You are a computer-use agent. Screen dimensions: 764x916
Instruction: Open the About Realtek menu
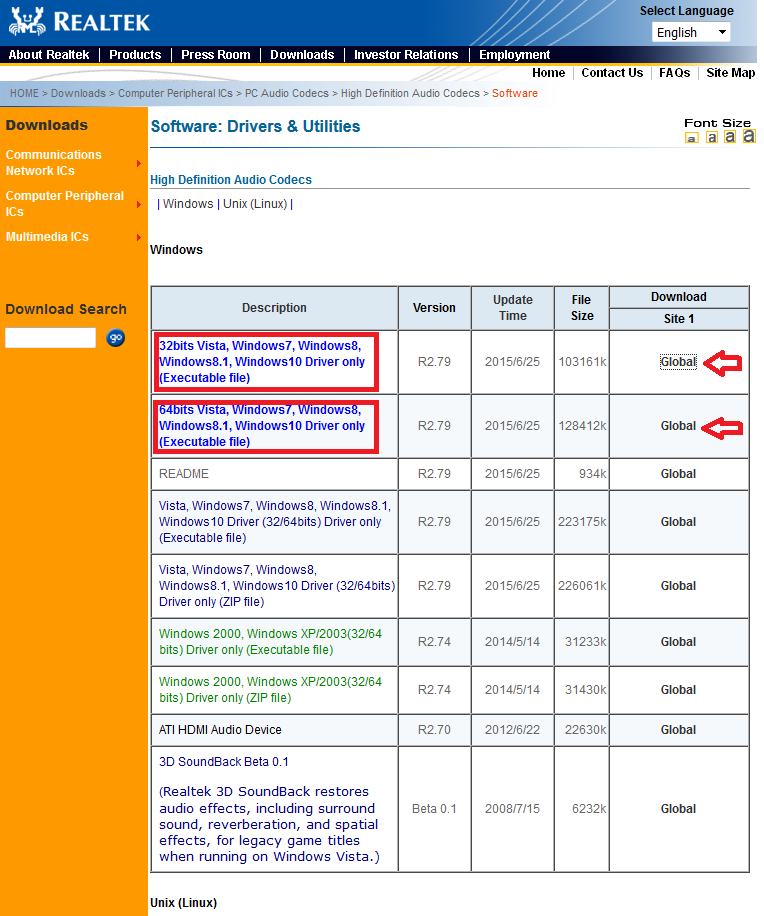(49, 54)
